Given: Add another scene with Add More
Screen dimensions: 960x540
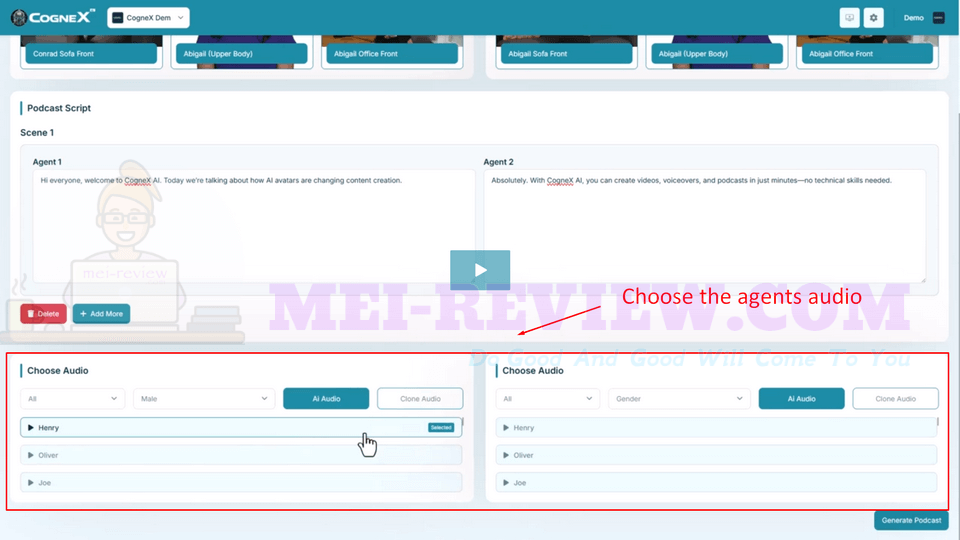Looking at the screenshot, I should 101,313.
